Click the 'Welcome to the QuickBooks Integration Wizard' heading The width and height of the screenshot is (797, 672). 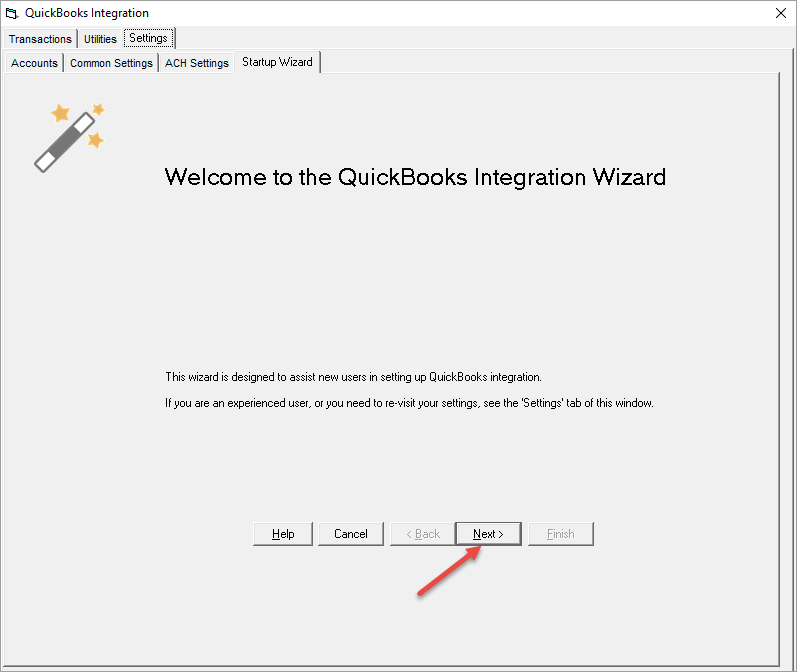click(x=415, y=177)
